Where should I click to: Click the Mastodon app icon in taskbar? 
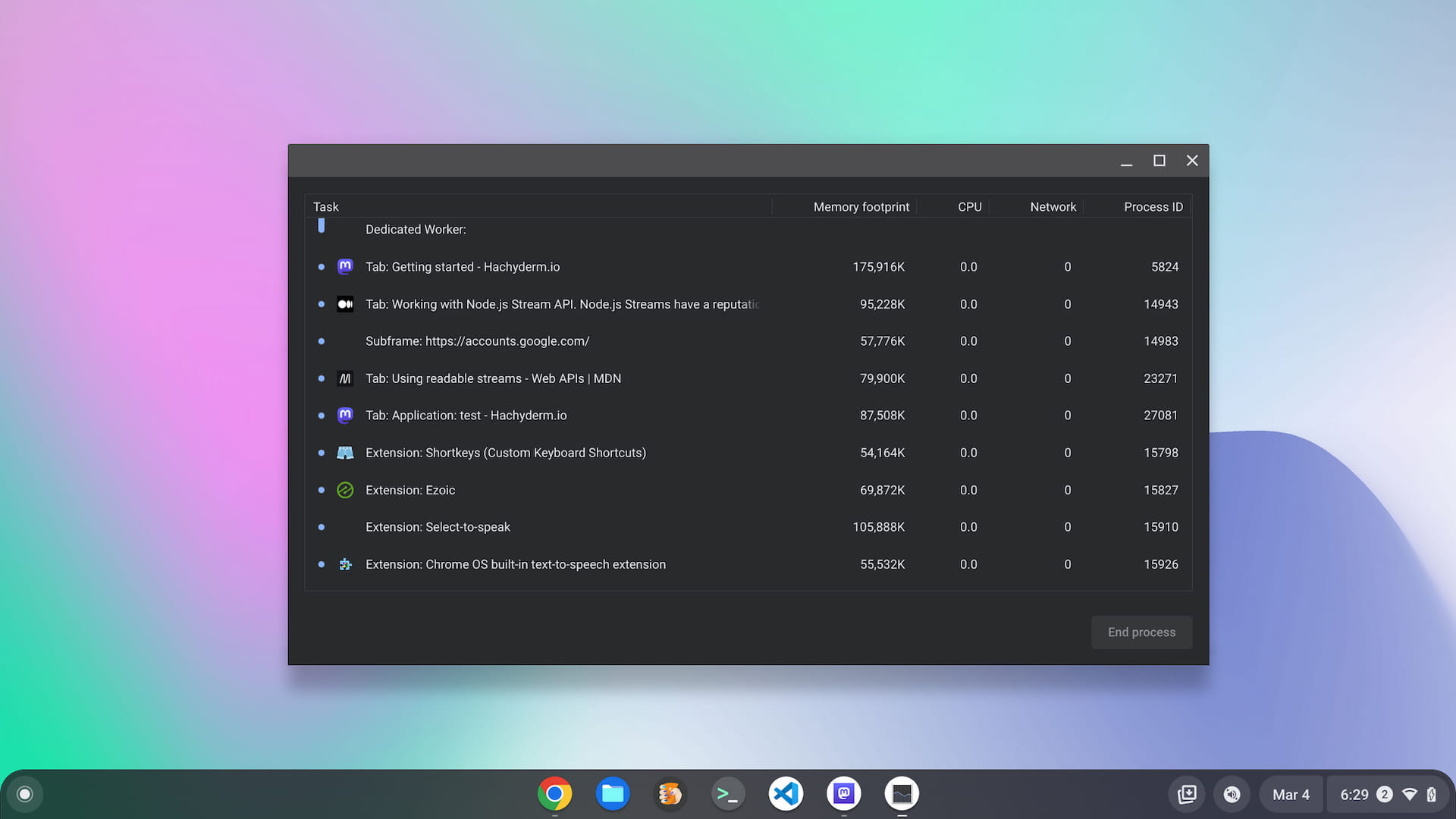843,794
